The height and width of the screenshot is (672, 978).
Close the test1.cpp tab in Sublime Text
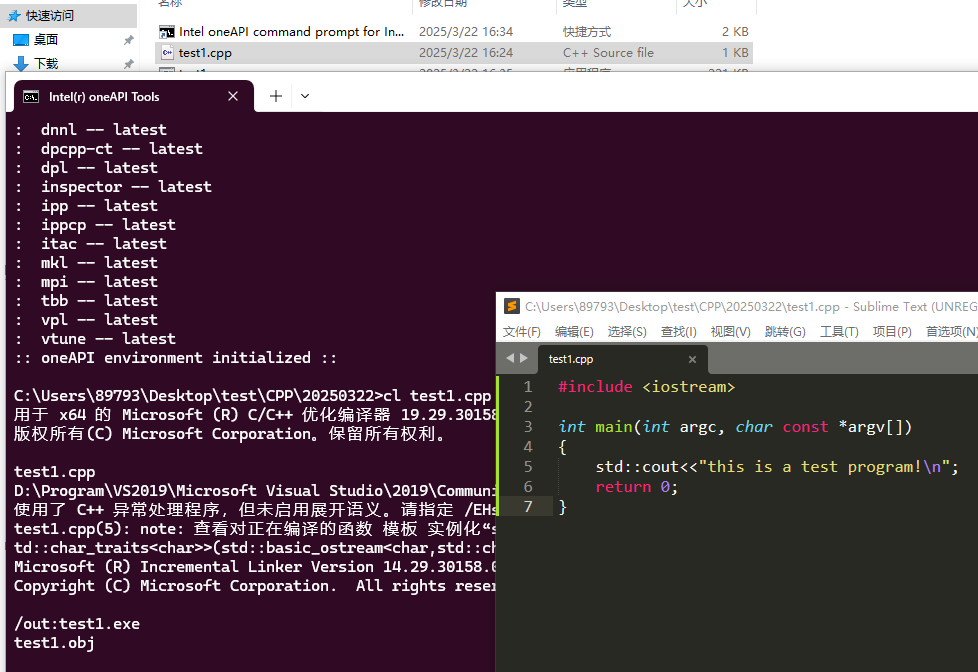[x=692, y=359]
